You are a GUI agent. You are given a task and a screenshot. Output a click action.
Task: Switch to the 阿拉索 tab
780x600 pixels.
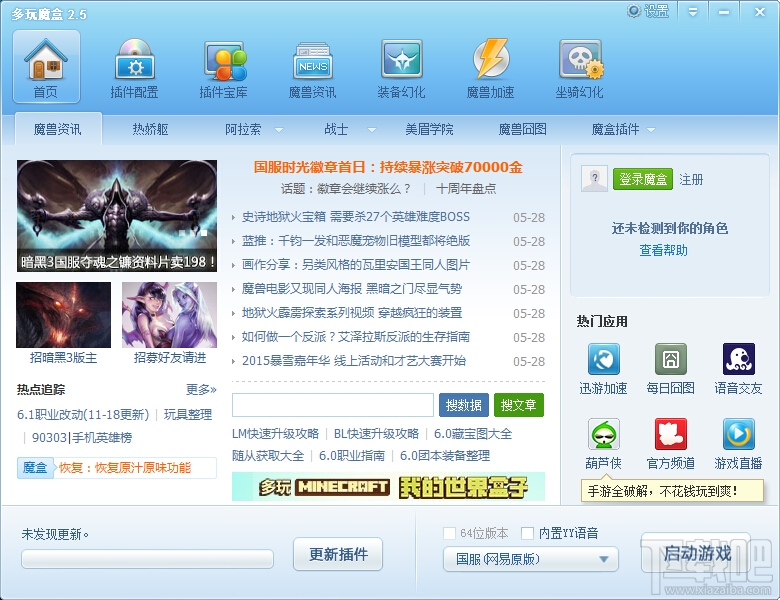click(x=243, y=129)
